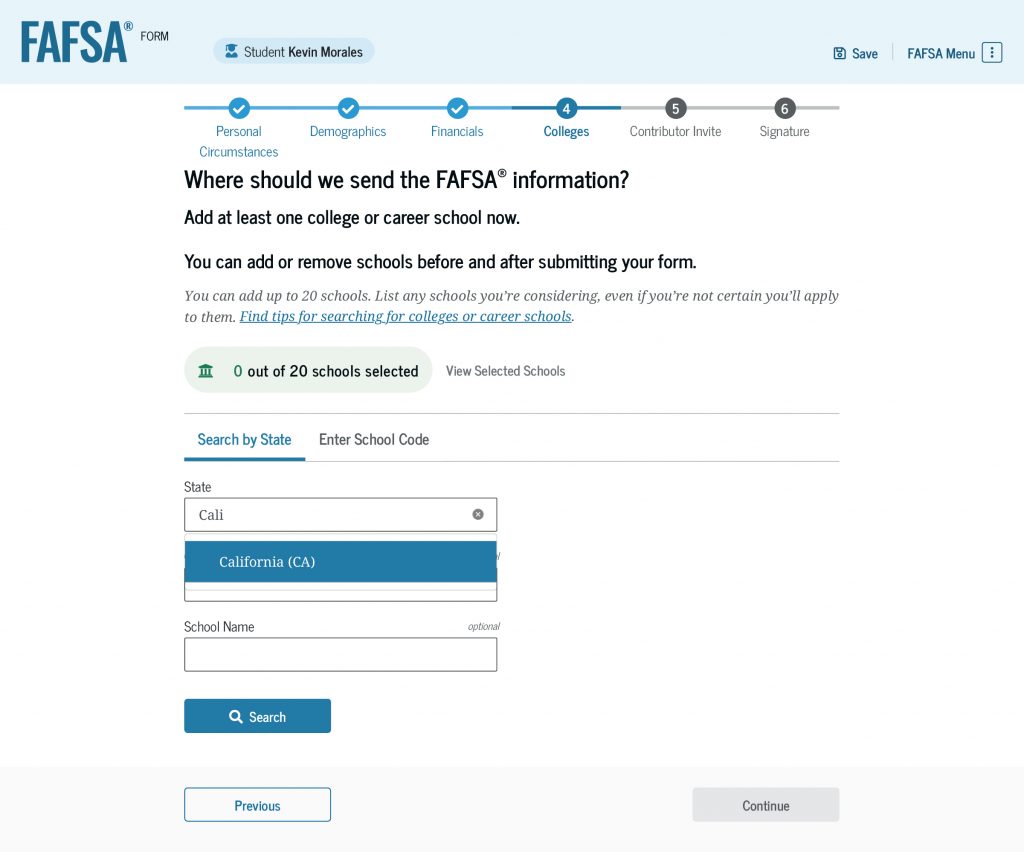The image size is (1024, 852).
Task: Select the Search by State tab
Action: pyautogui.click(x=244, y=440)
